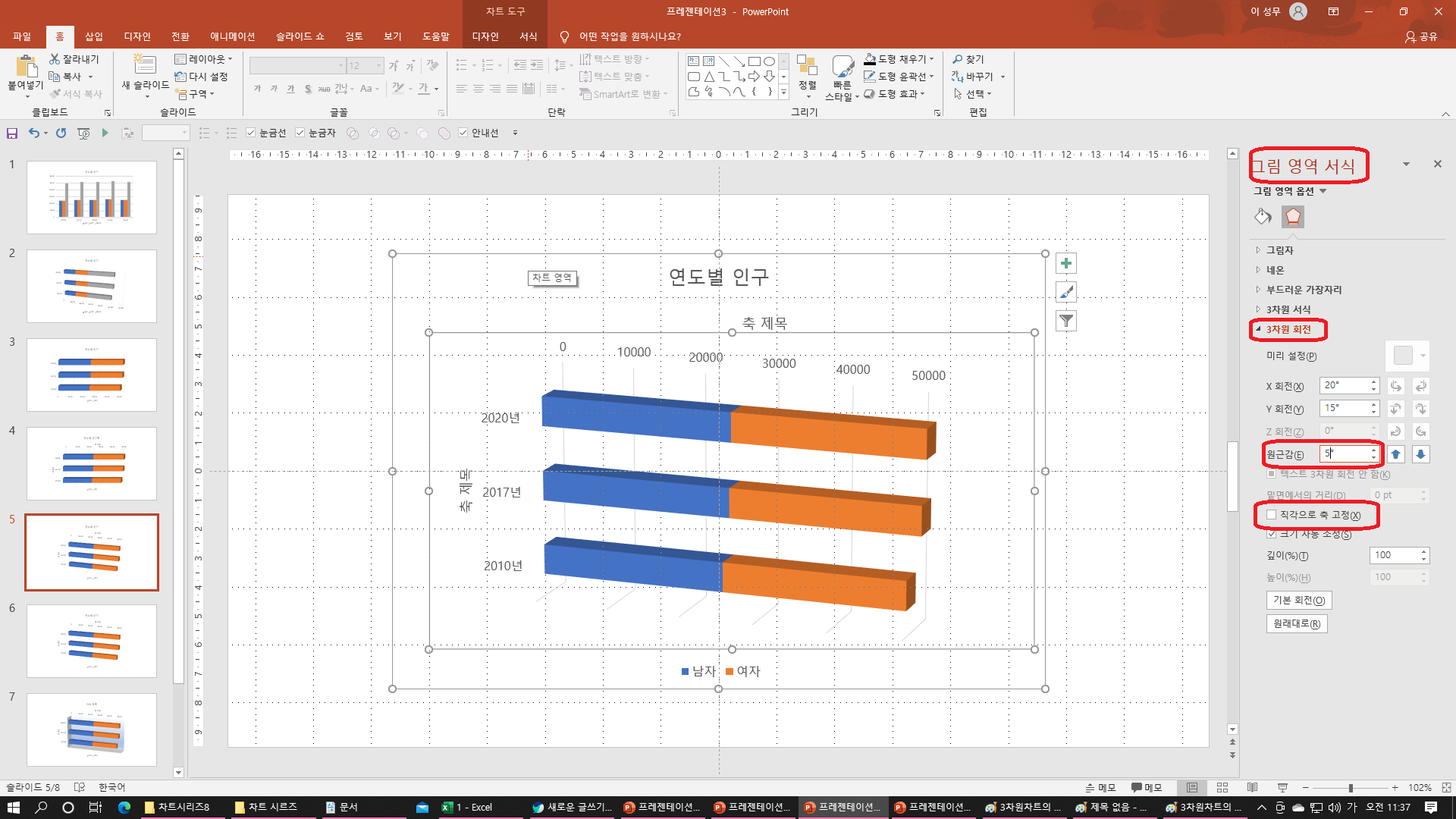Screen dimensions: 1456x819
Task: Select the Effects pentagon icon in format pane
Action: pyautogui.click(x=1293, y=217)
